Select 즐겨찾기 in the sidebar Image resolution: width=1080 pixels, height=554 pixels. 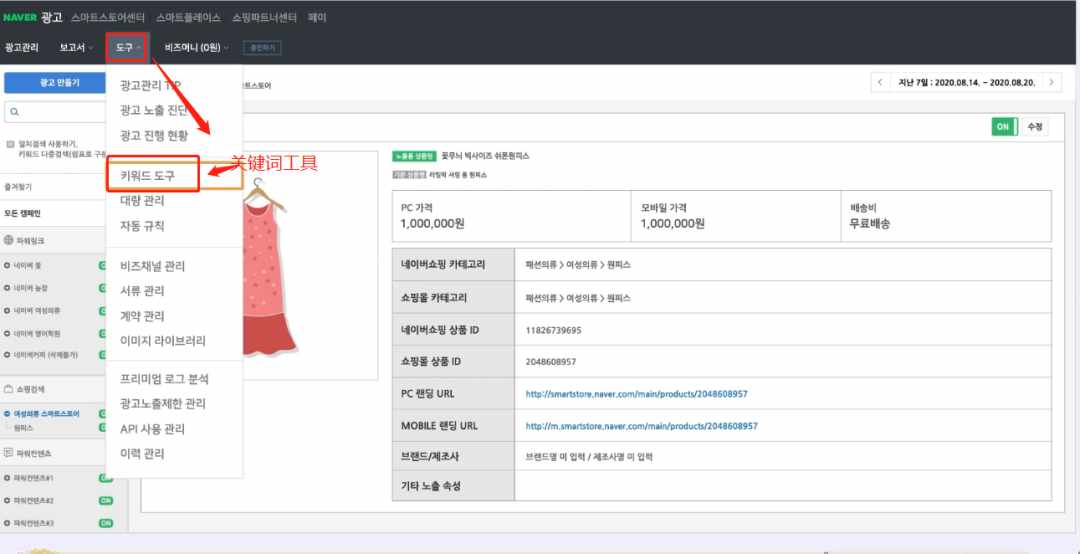point(18,187)
